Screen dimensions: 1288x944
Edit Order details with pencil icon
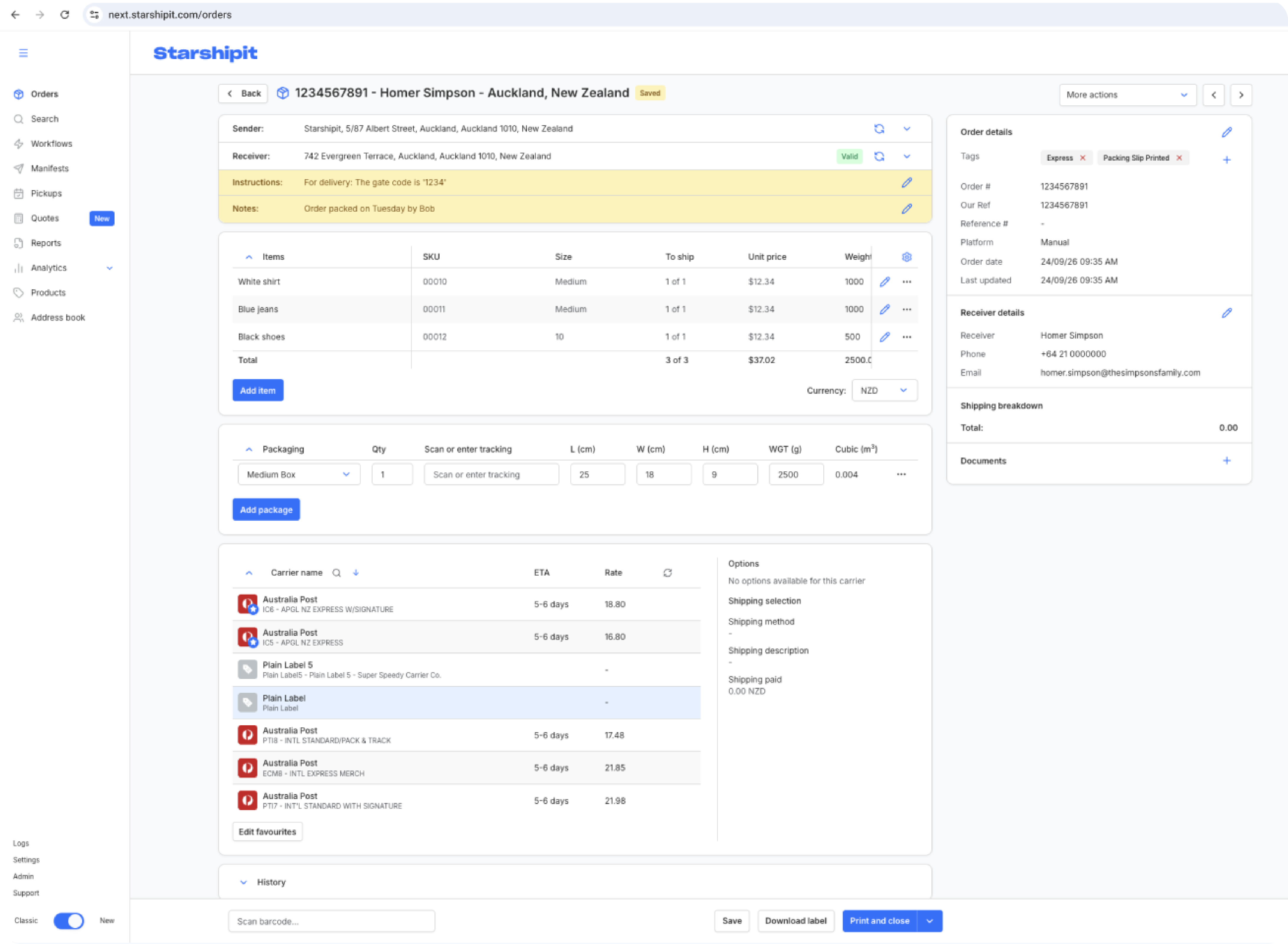pyautogui.click(x=1226, y=132)
